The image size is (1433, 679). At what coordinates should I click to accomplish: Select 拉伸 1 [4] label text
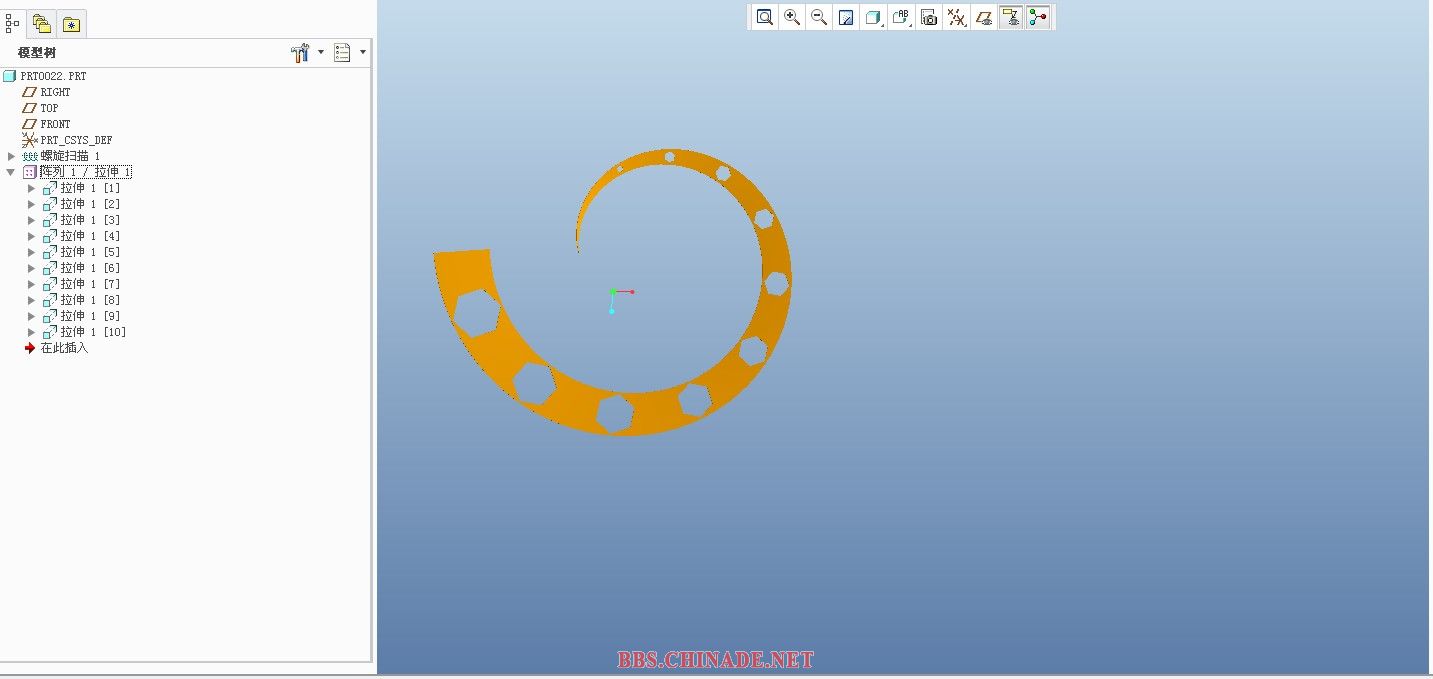(90, 236)
